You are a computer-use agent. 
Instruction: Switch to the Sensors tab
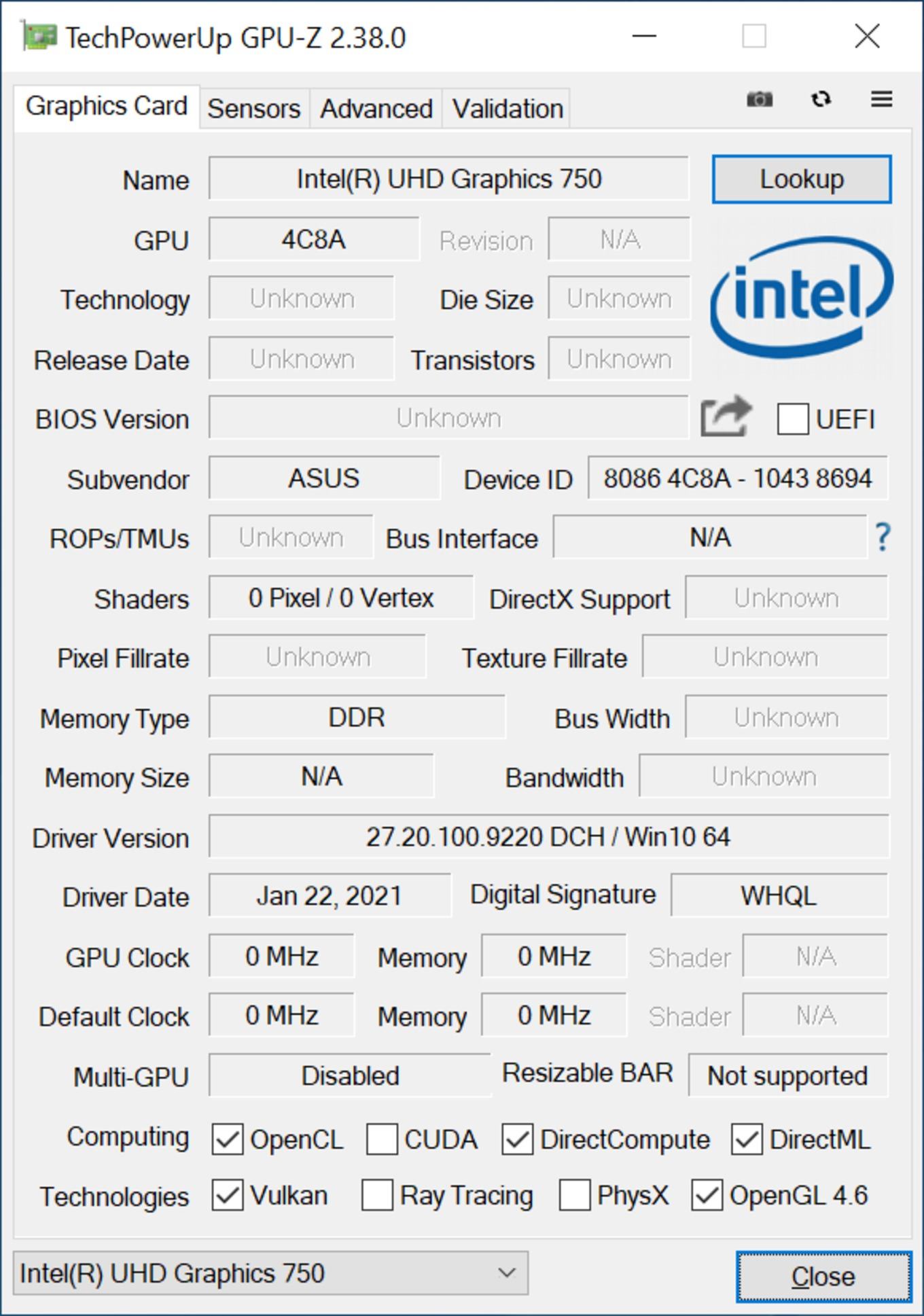(253, 109)
